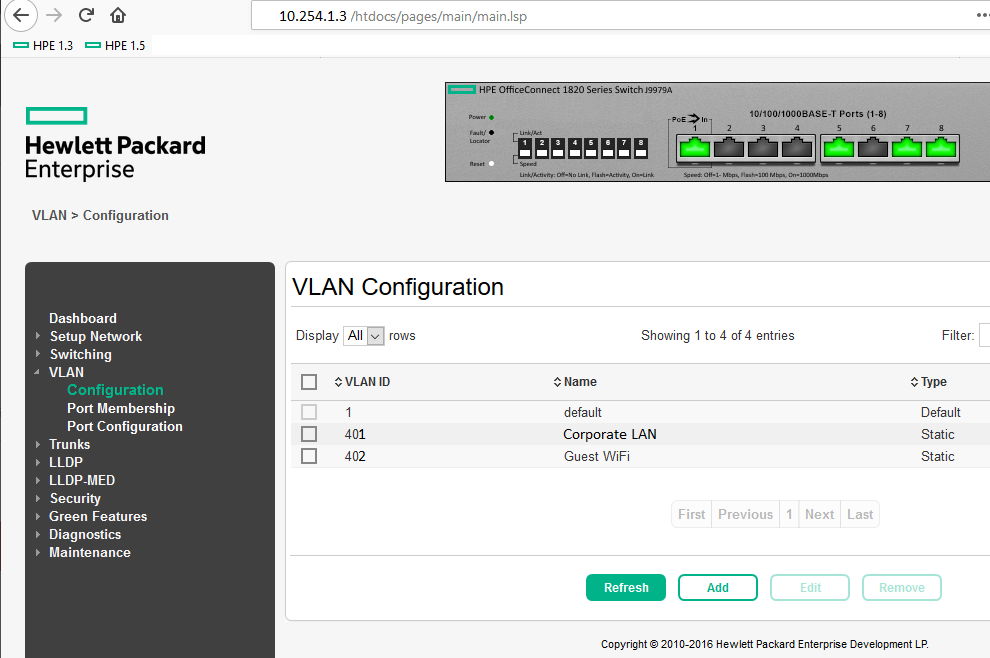Click the Filter input field
The width and height of the screenshot is (990, 658).
click(984, 335)
